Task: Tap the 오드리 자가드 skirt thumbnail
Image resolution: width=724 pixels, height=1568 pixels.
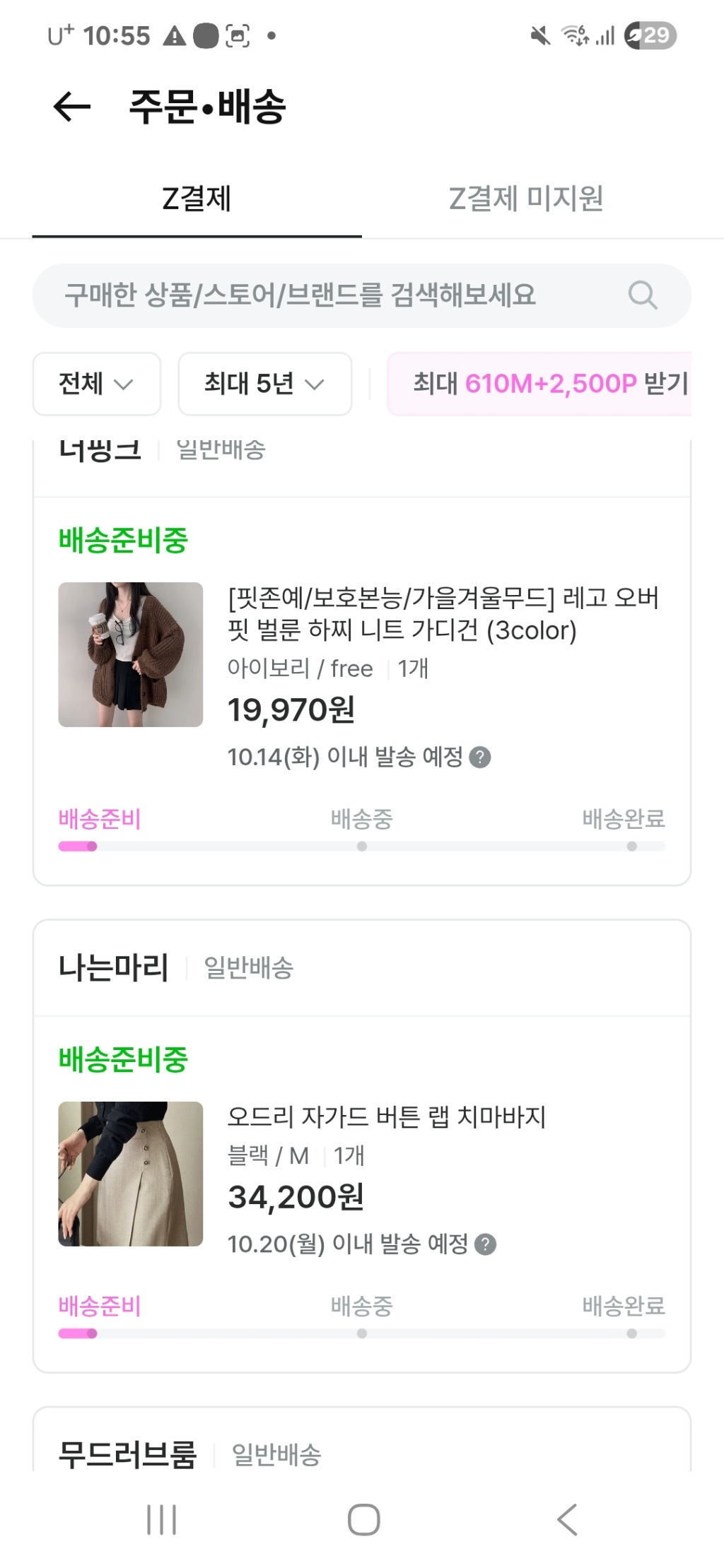Action: click(x=131, y=1174)
